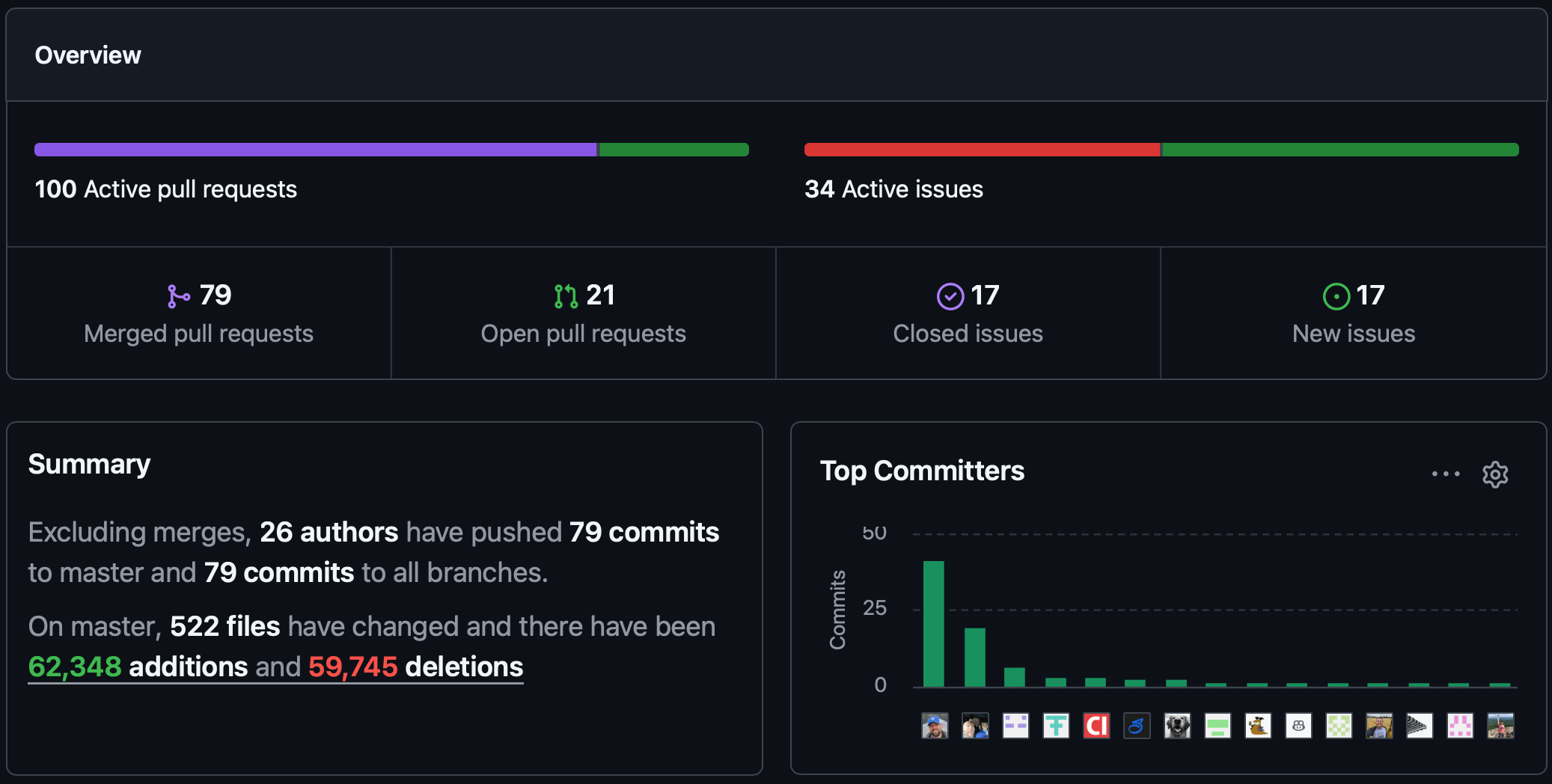Open the 79 Merged pull requests section

coord(199,314)
